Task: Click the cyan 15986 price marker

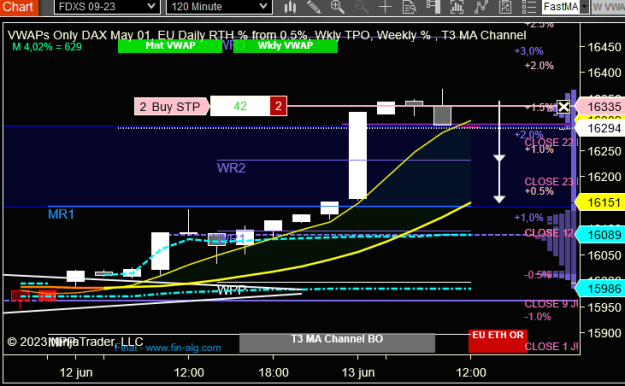Action: pyautogui.click(x=600, y=288)
